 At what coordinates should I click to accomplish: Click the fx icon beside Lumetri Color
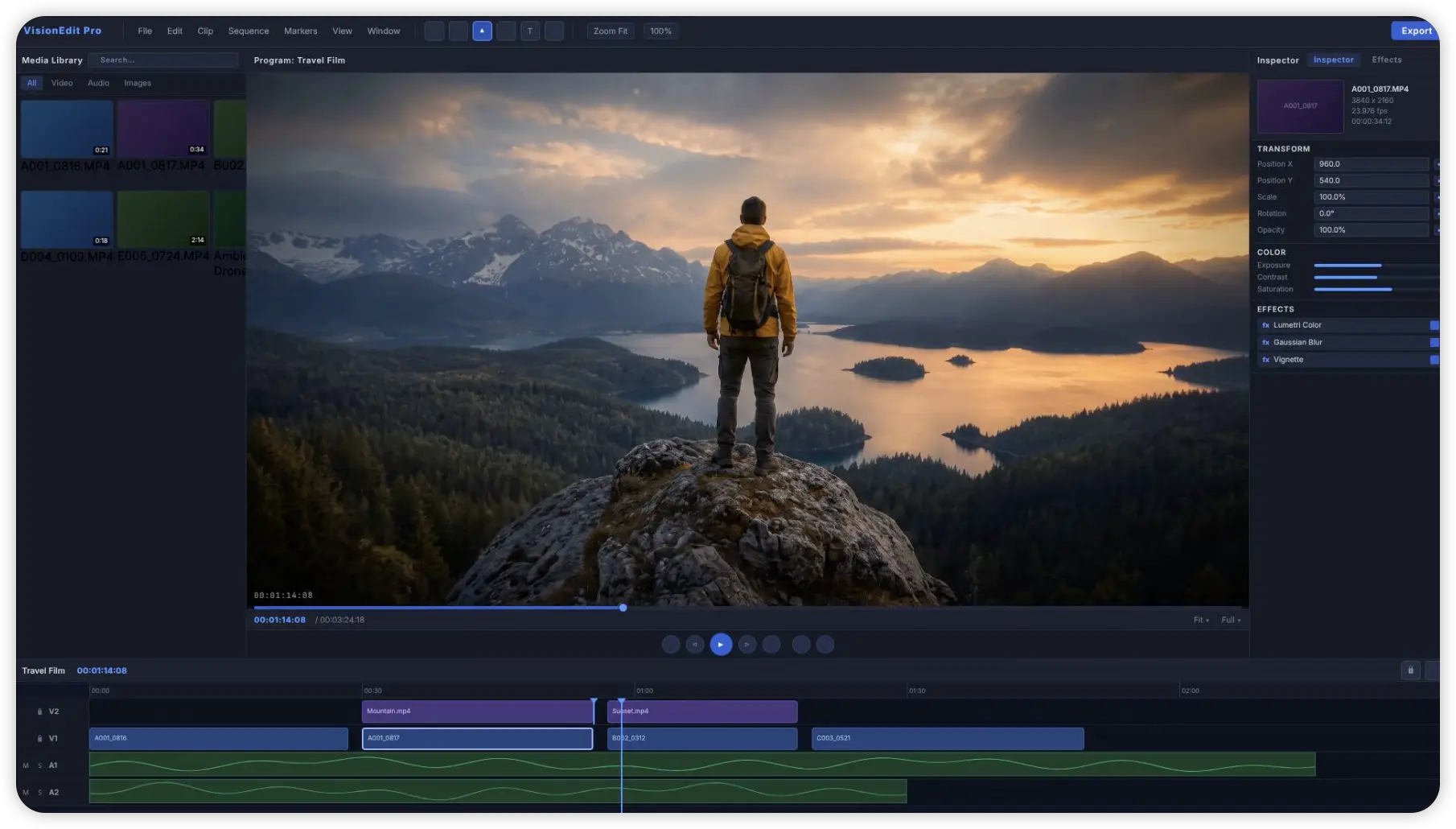coord(1265,325)
